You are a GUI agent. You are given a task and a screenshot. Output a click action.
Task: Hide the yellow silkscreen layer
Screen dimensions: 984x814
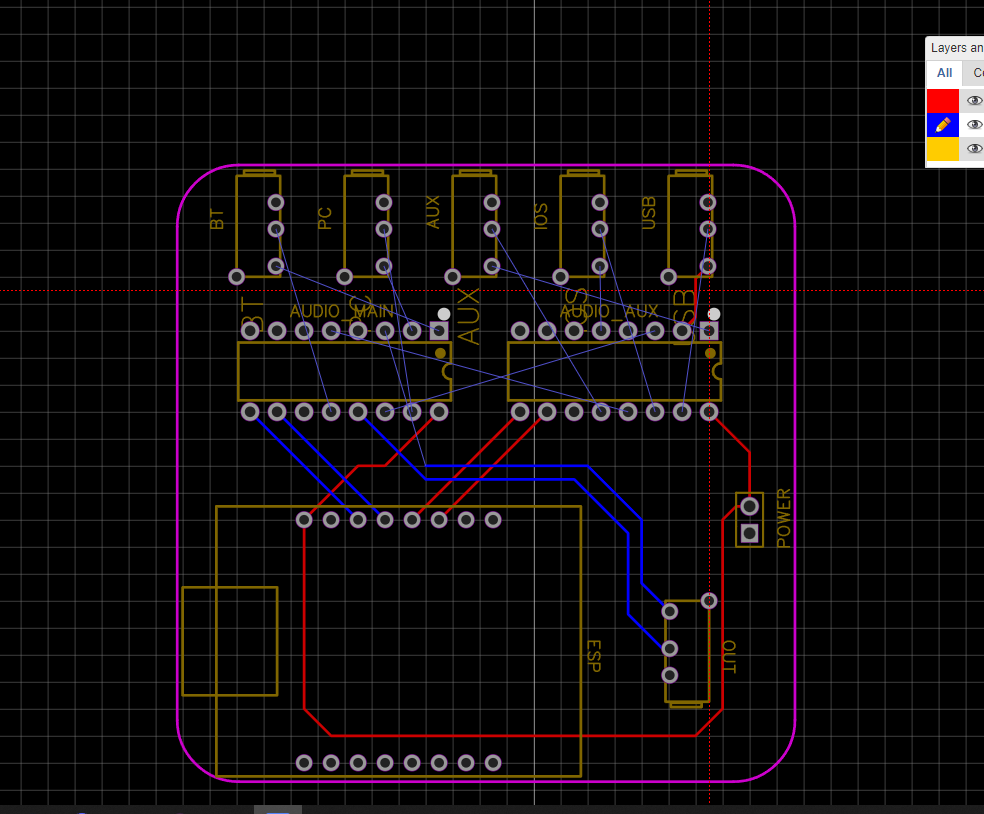tap(973, 148)
